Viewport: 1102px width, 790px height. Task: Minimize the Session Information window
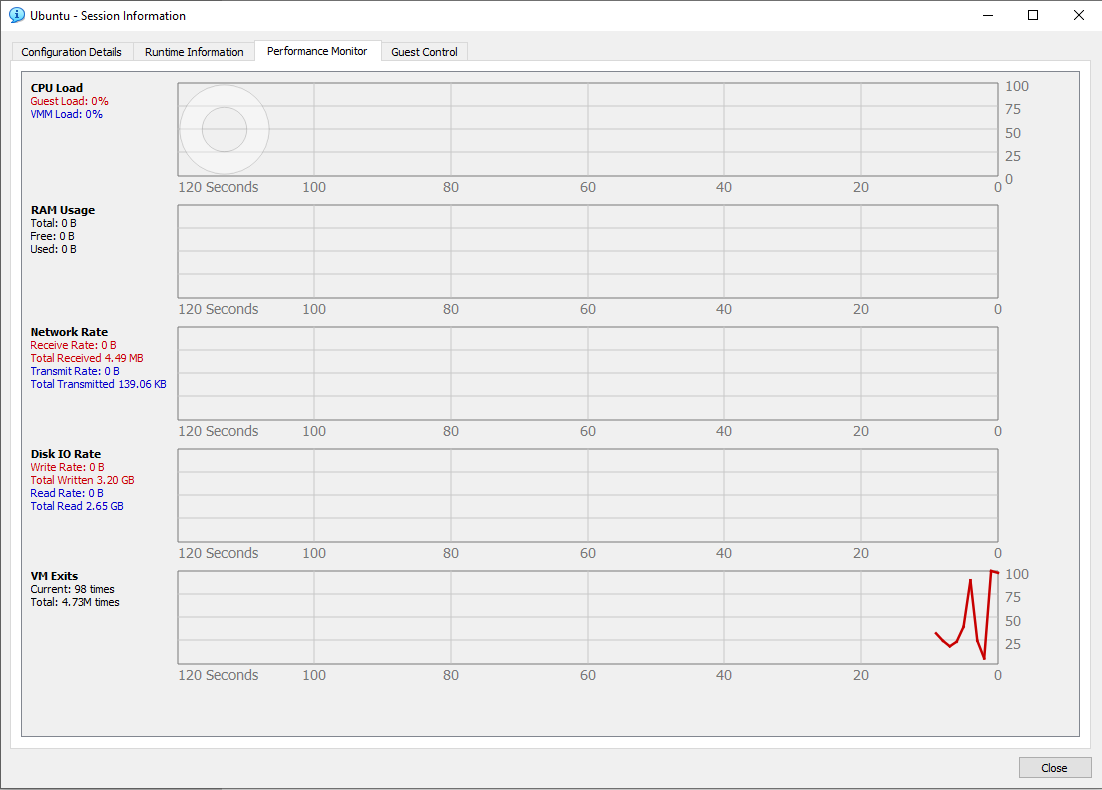987,15
